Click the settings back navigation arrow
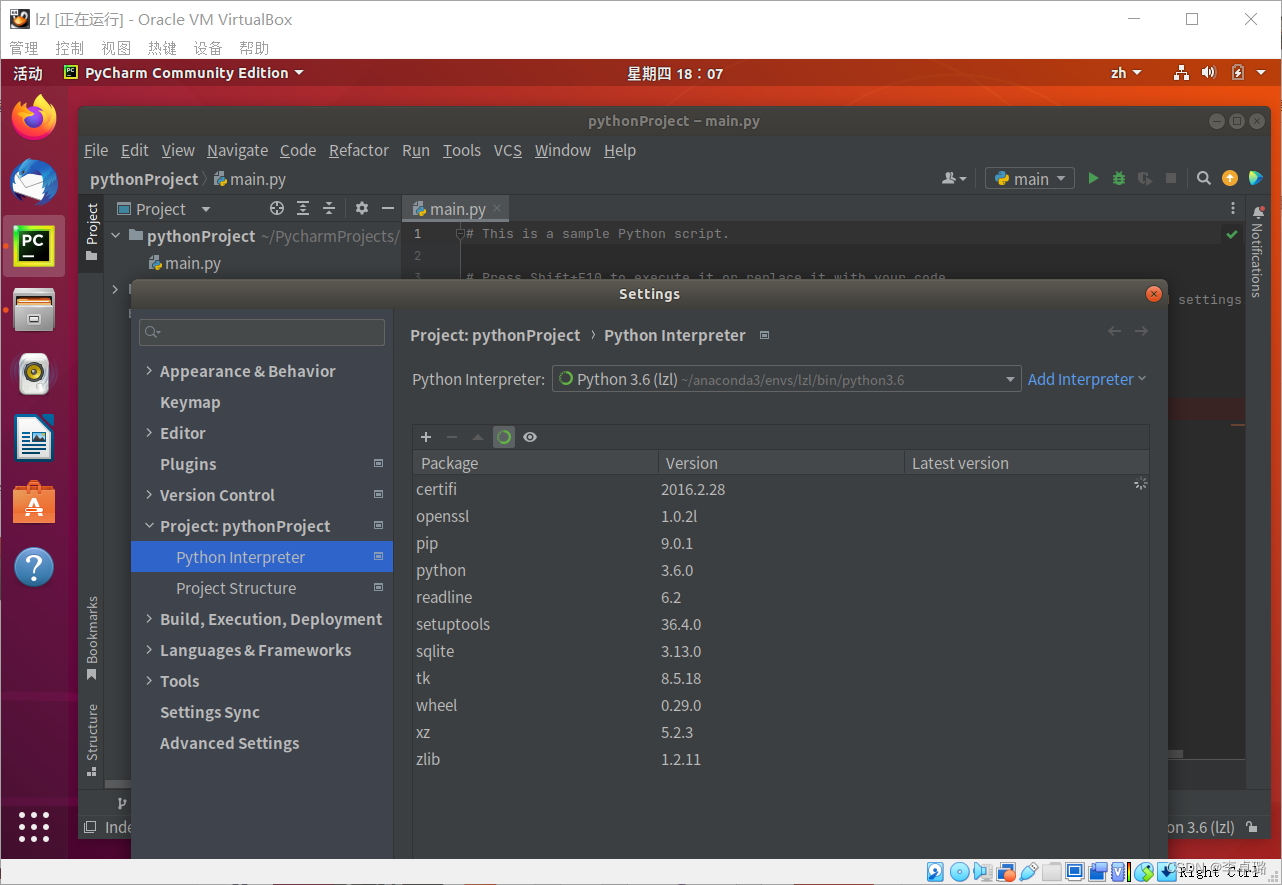The width and height of the screenshot is (1282, 885). (1115, 331)
